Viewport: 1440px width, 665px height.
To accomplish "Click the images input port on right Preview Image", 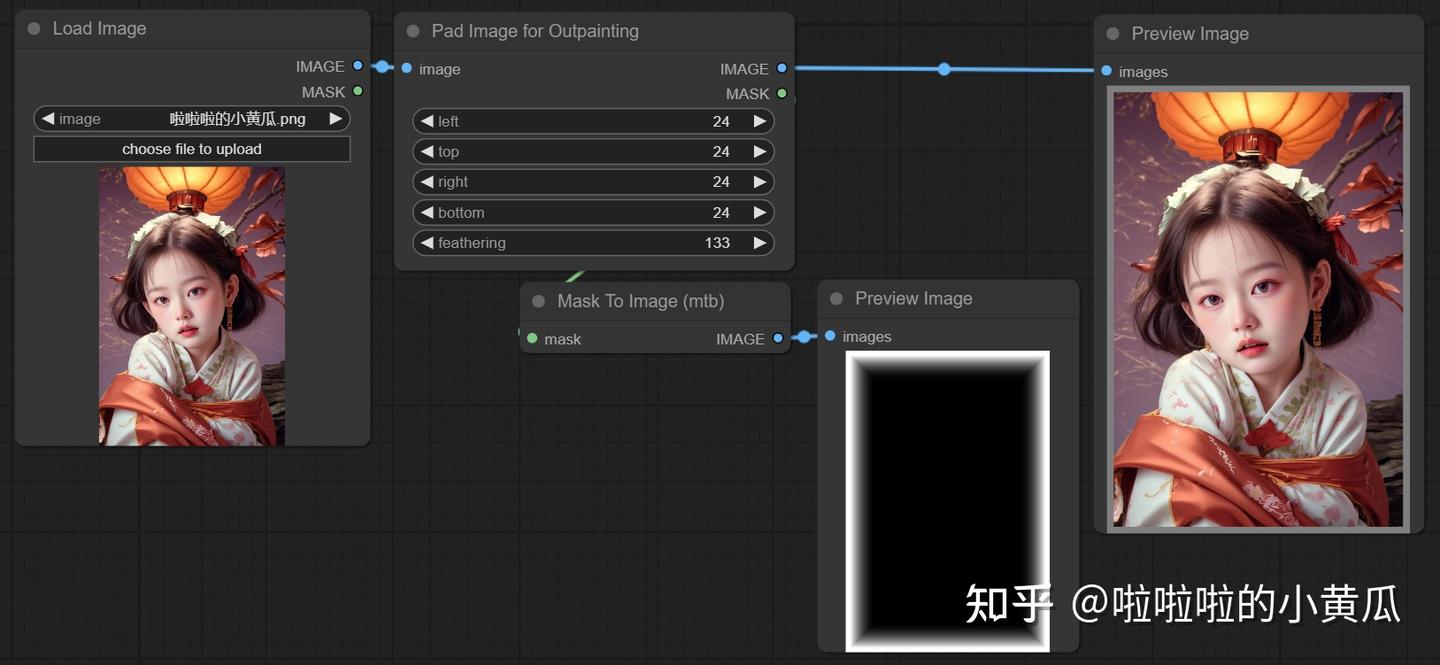I will tap(1105, 71).
